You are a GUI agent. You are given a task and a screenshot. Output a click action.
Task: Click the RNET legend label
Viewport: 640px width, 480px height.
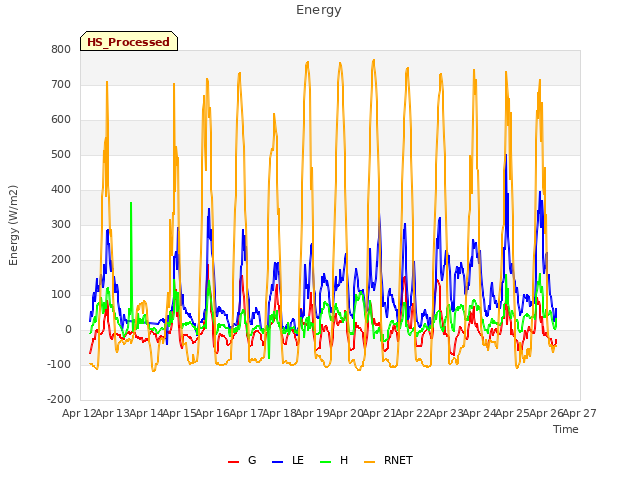[x=398, y=460]
